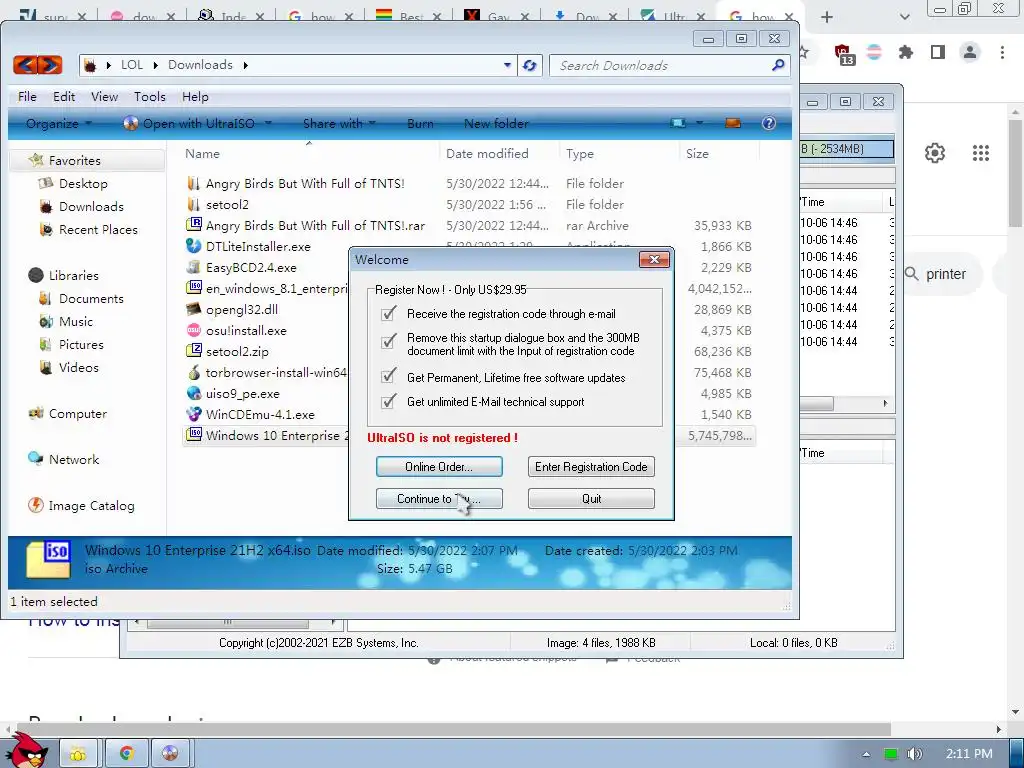This screenshot has height=768, width=1024.
Task: Open the View menu
Action: coord(104,97)
